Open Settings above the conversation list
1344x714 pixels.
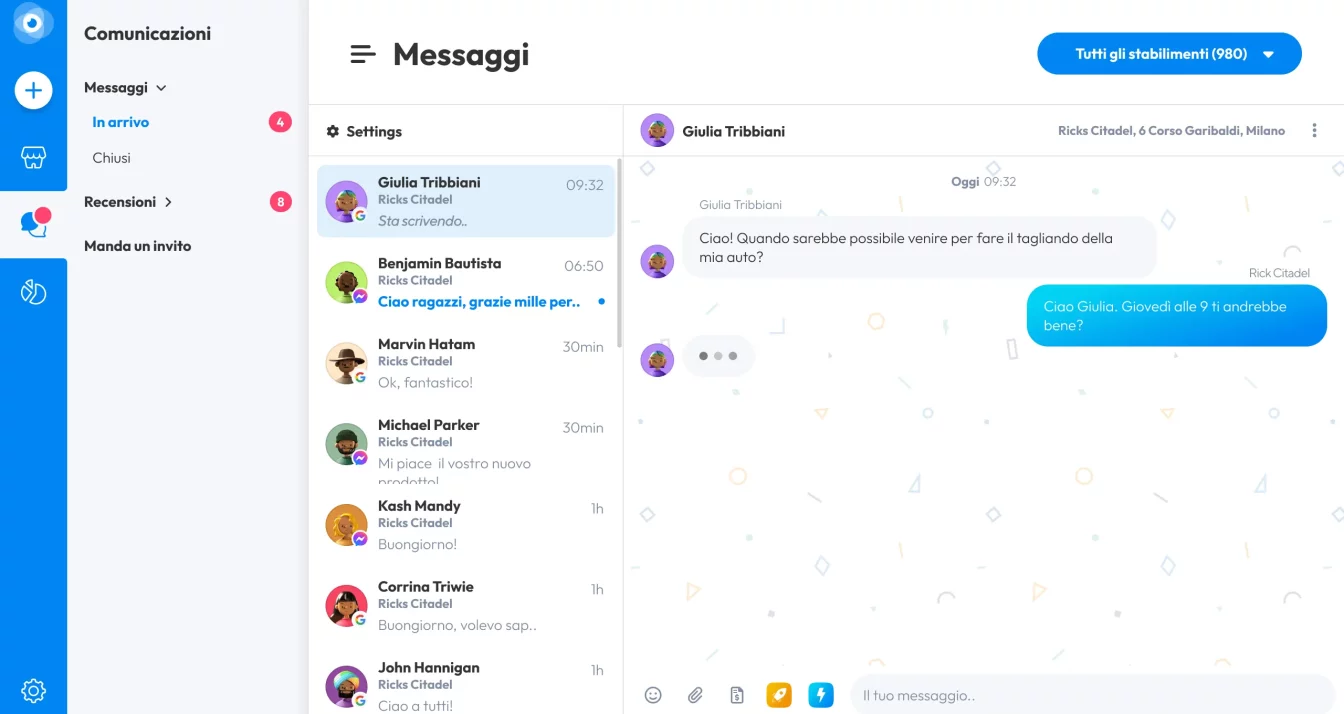[x=364, y=131]
